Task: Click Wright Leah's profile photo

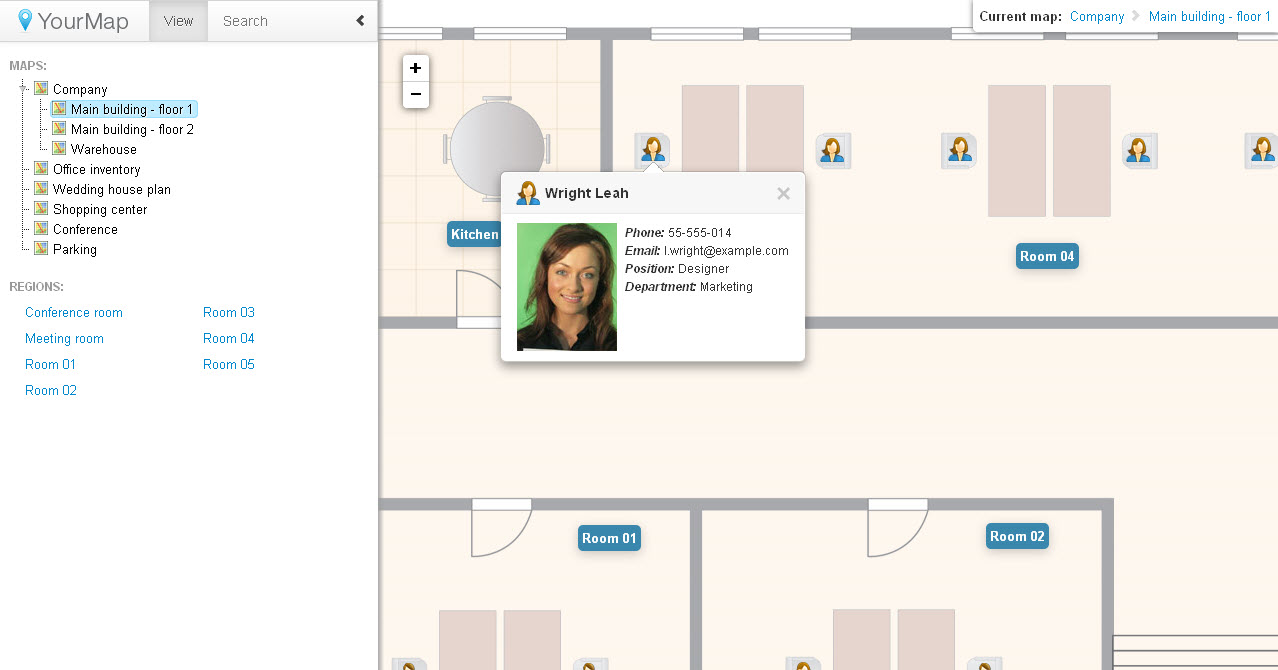Action: [x=567, y=287]
